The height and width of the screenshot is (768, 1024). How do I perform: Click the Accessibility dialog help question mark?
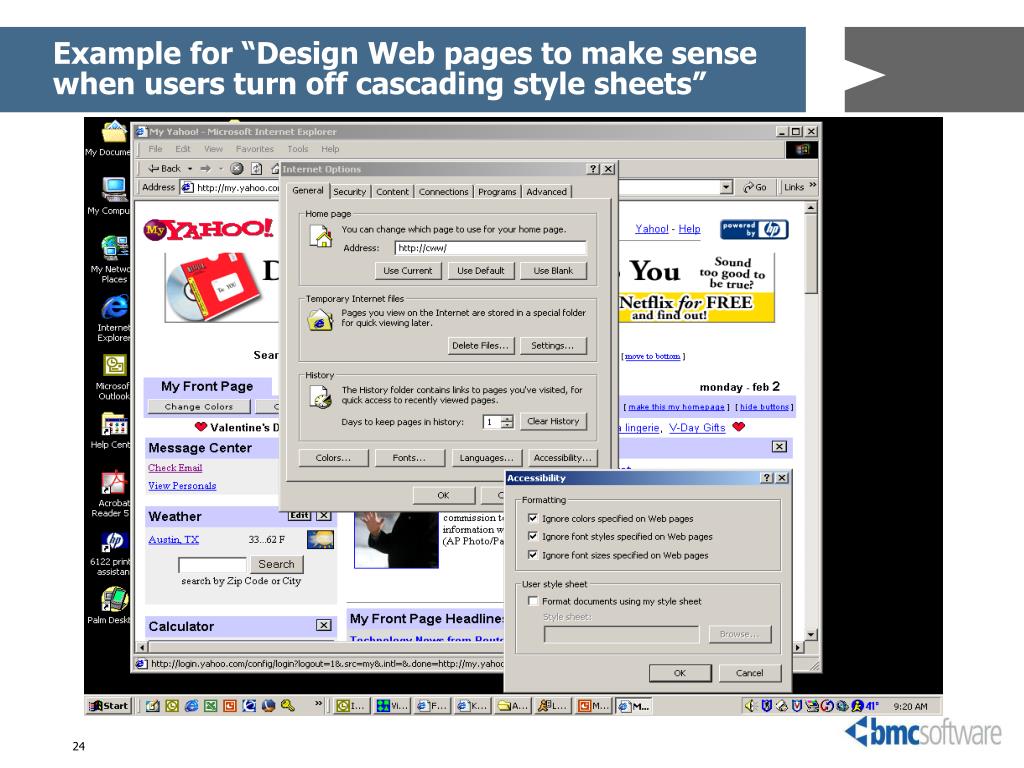click(767, 478)
